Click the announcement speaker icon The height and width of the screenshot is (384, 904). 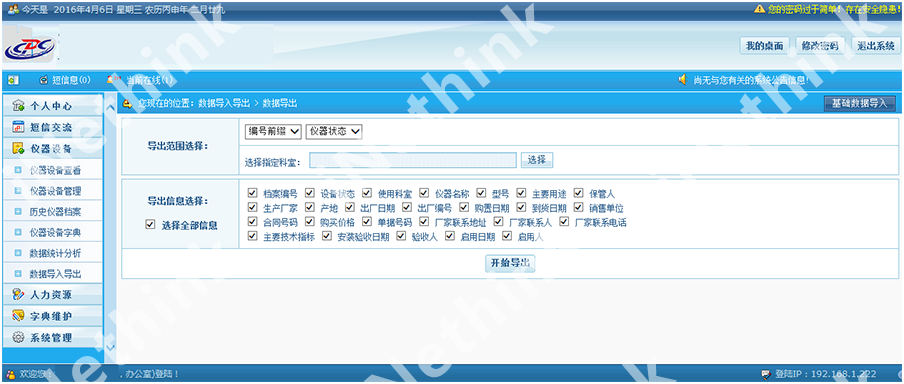click(x=683, y=80)
